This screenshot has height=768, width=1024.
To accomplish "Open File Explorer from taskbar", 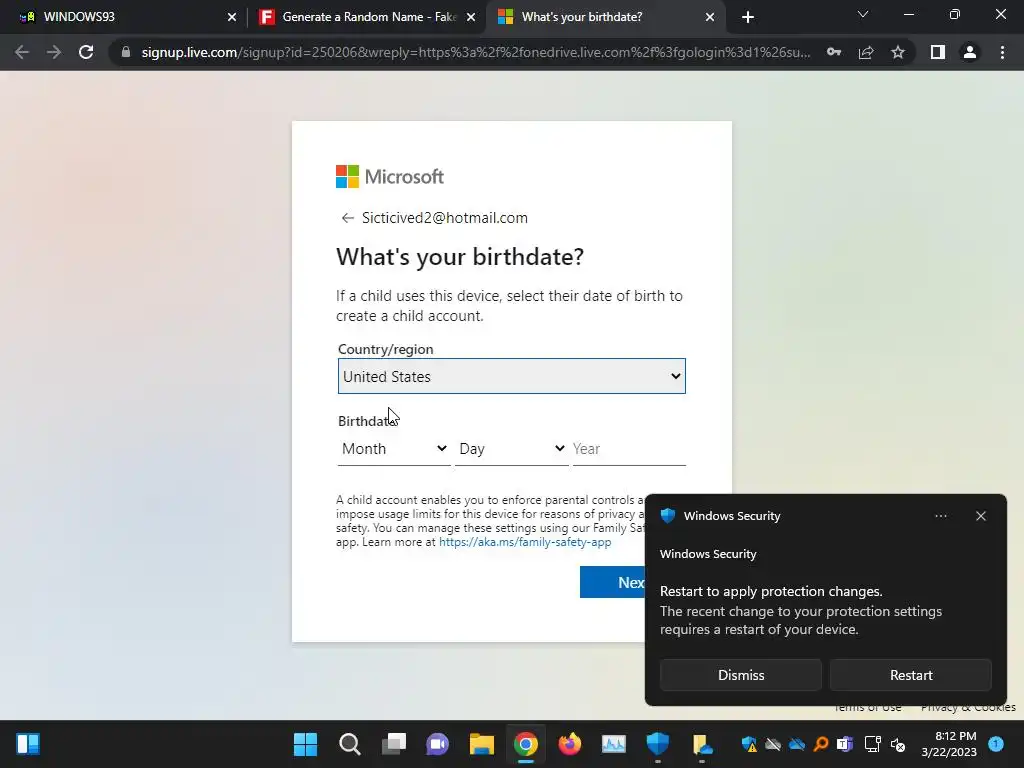I will coord(482,744).
